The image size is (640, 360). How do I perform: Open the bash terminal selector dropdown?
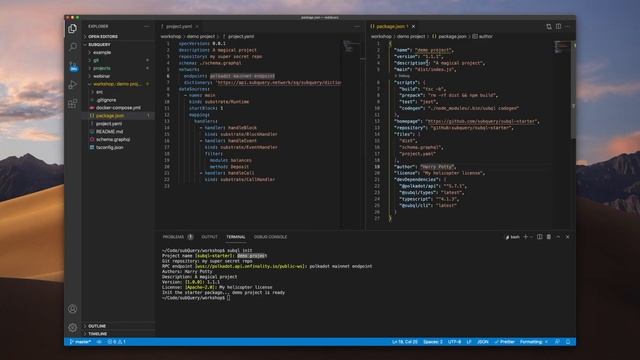(x=513, y=237)
